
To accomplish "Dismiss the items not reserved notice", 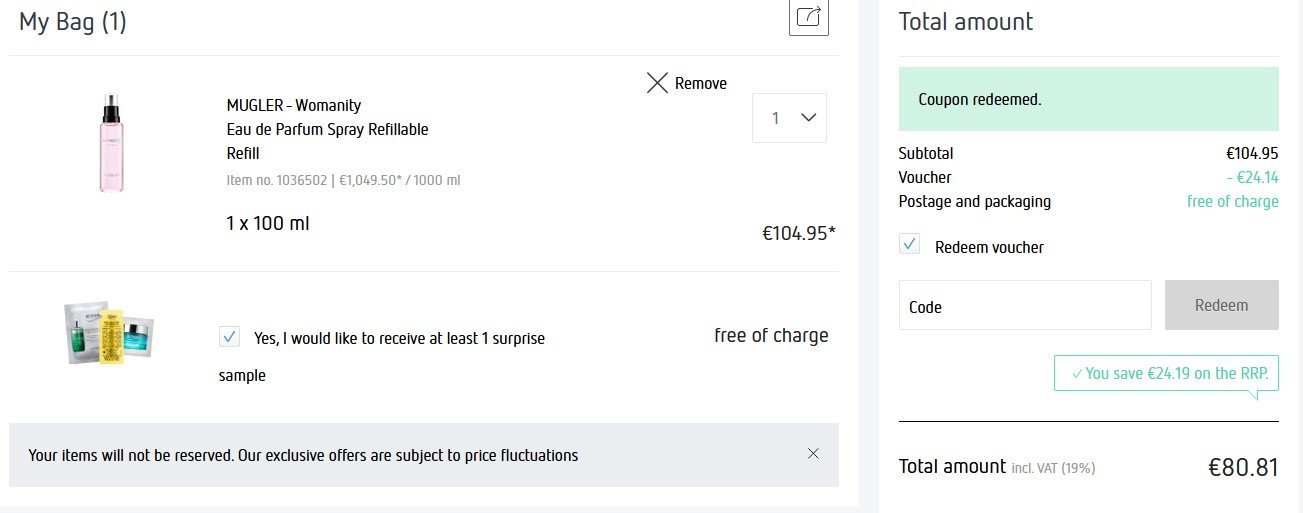I will click(x=813, y=454).
